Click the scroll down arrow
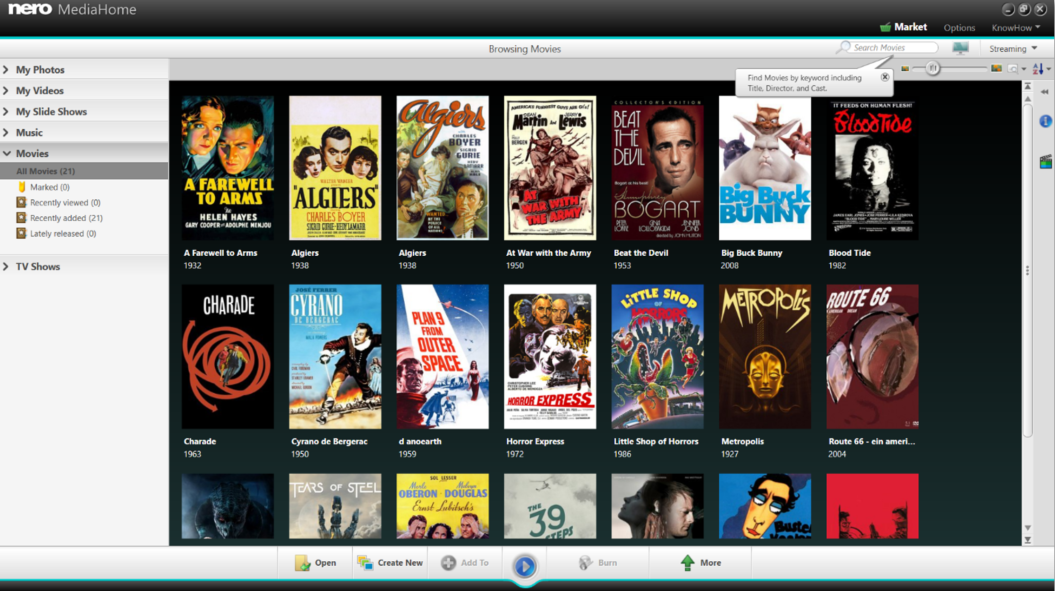This screenshot has width=1055, height=591. tap(1027, 528)
